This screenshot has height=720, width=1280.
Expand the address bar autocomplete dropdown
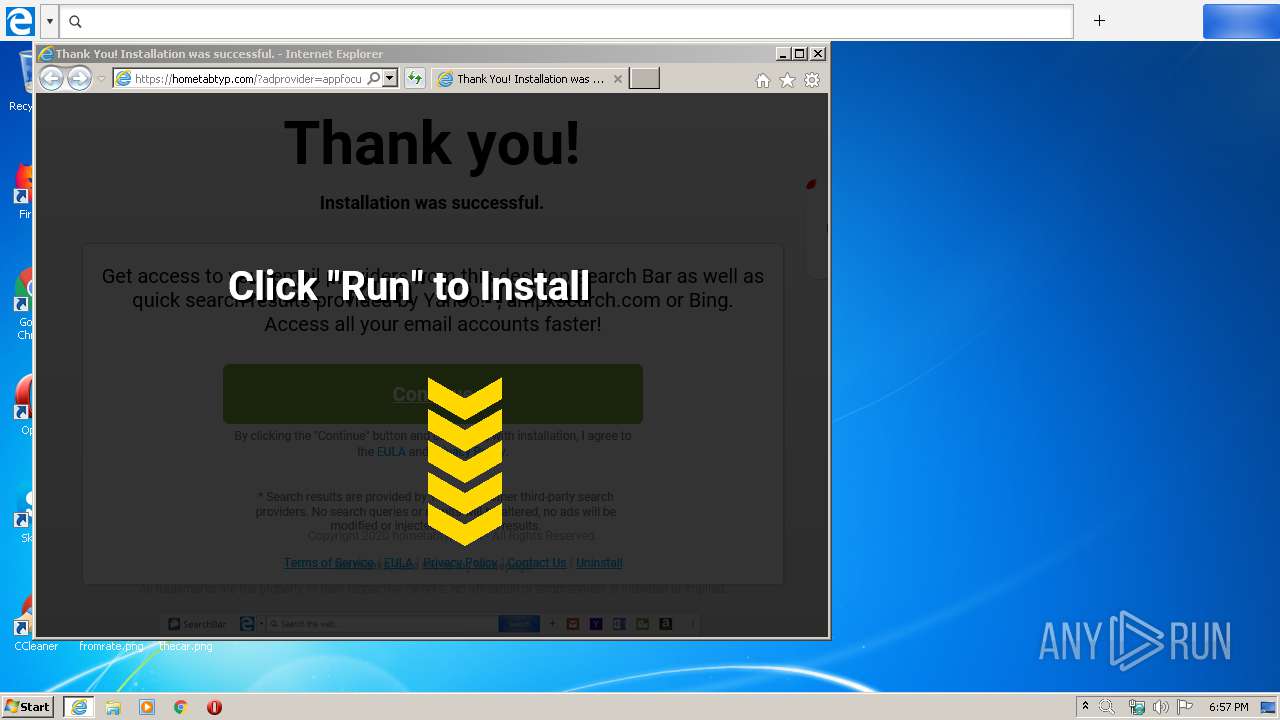(390, 79)
